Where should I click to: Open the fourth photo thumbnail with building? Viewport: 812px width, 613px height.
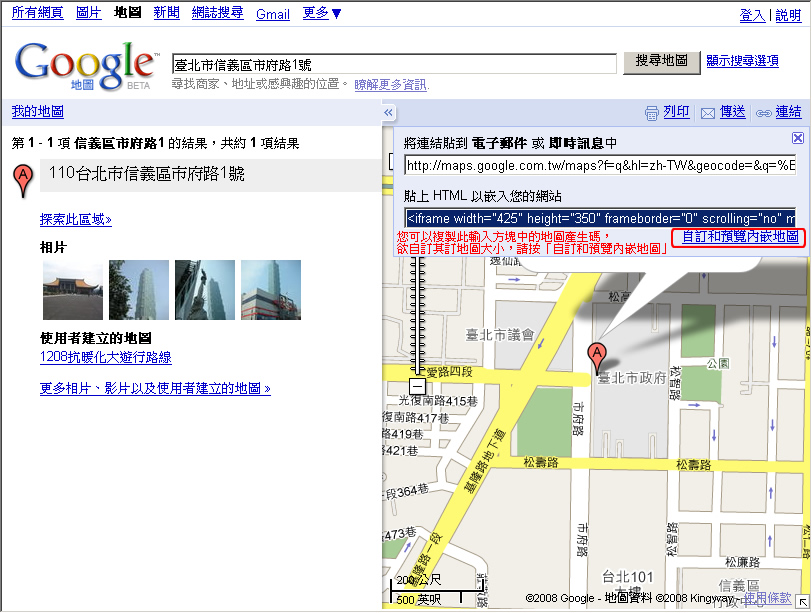[271, 290]
